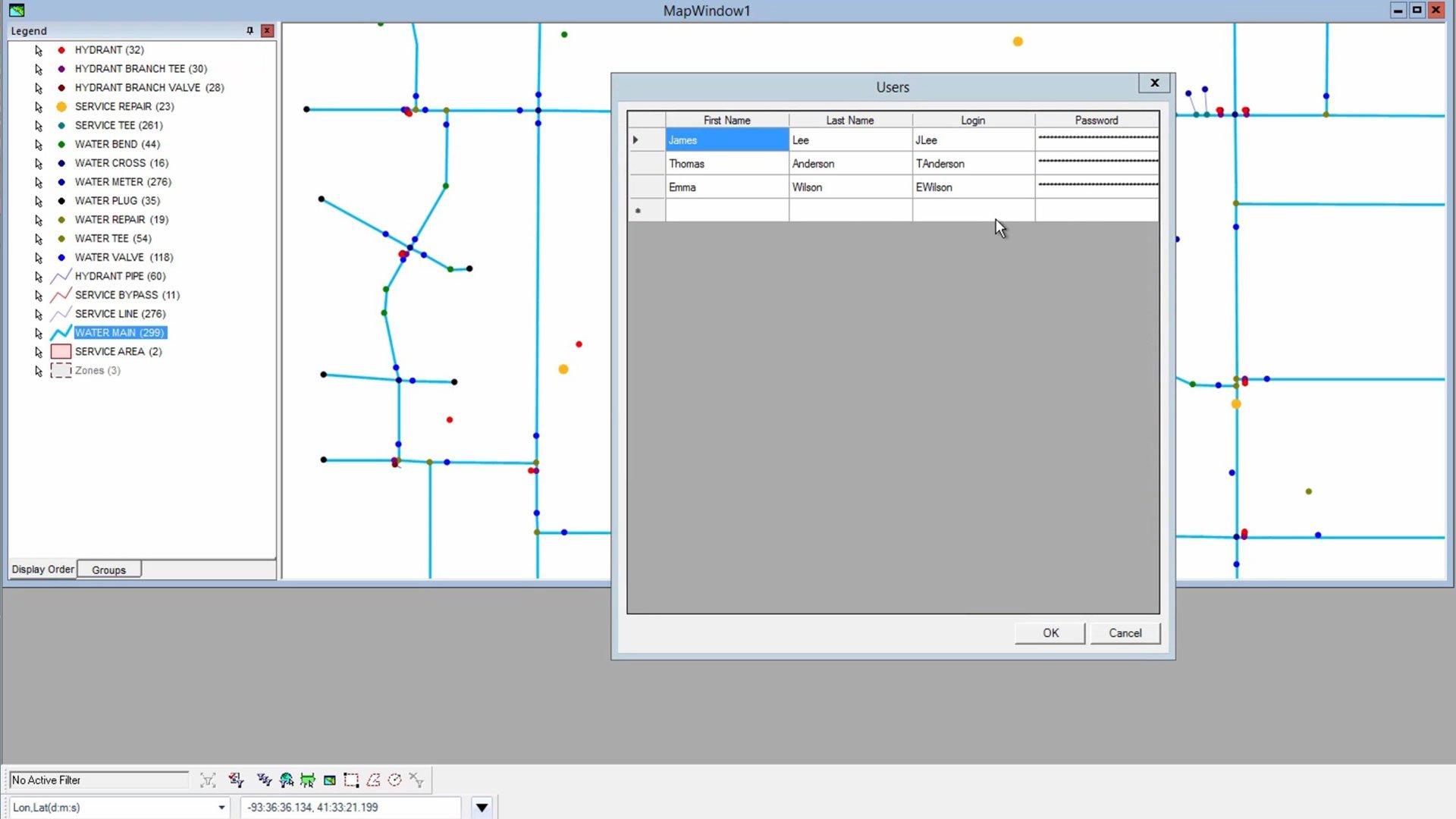1456x819 pixels.
Task: Click the clear filter icon
Action: 416,780
